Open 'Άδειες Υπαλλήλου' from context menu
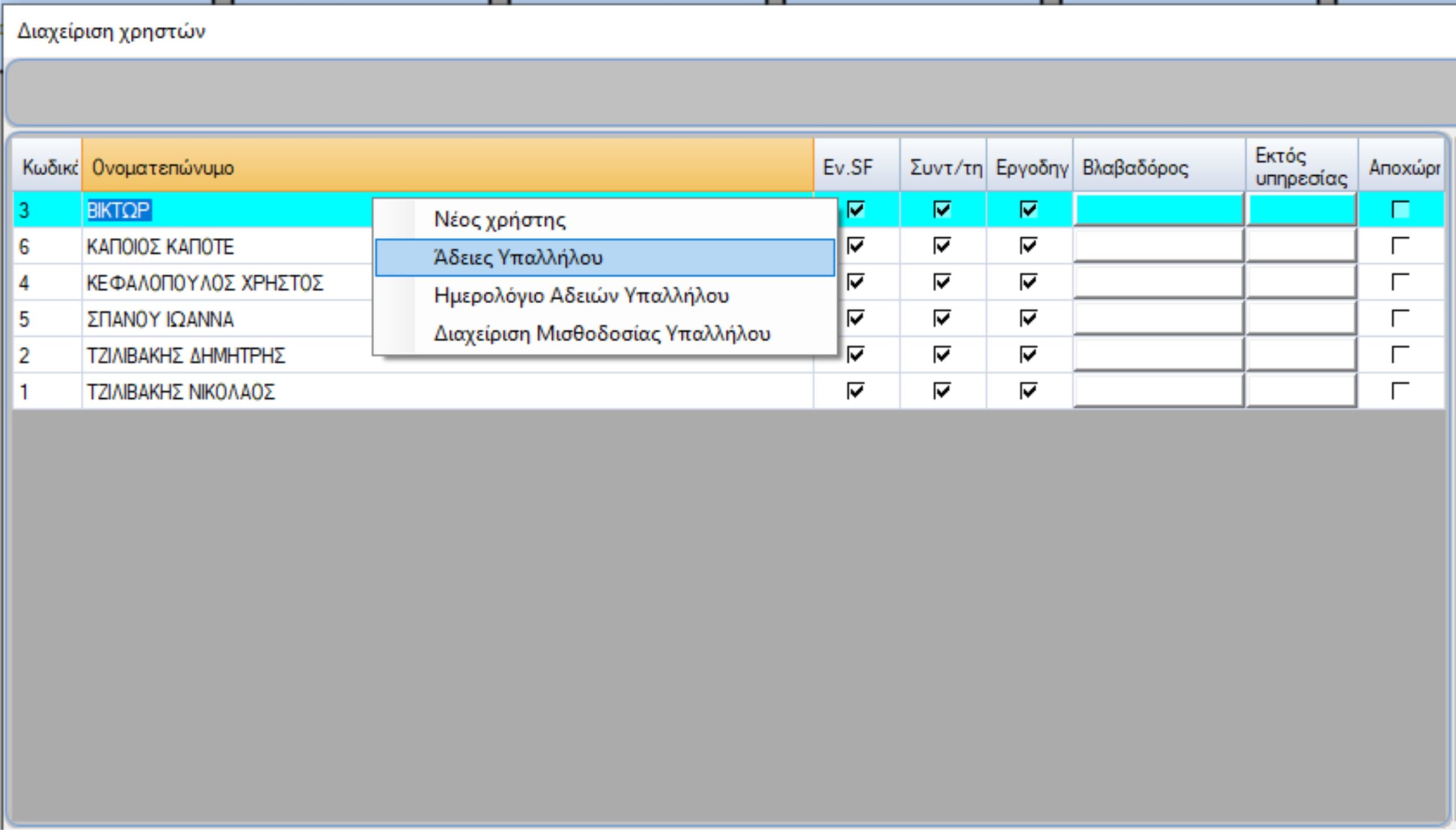 click(518, 258)
